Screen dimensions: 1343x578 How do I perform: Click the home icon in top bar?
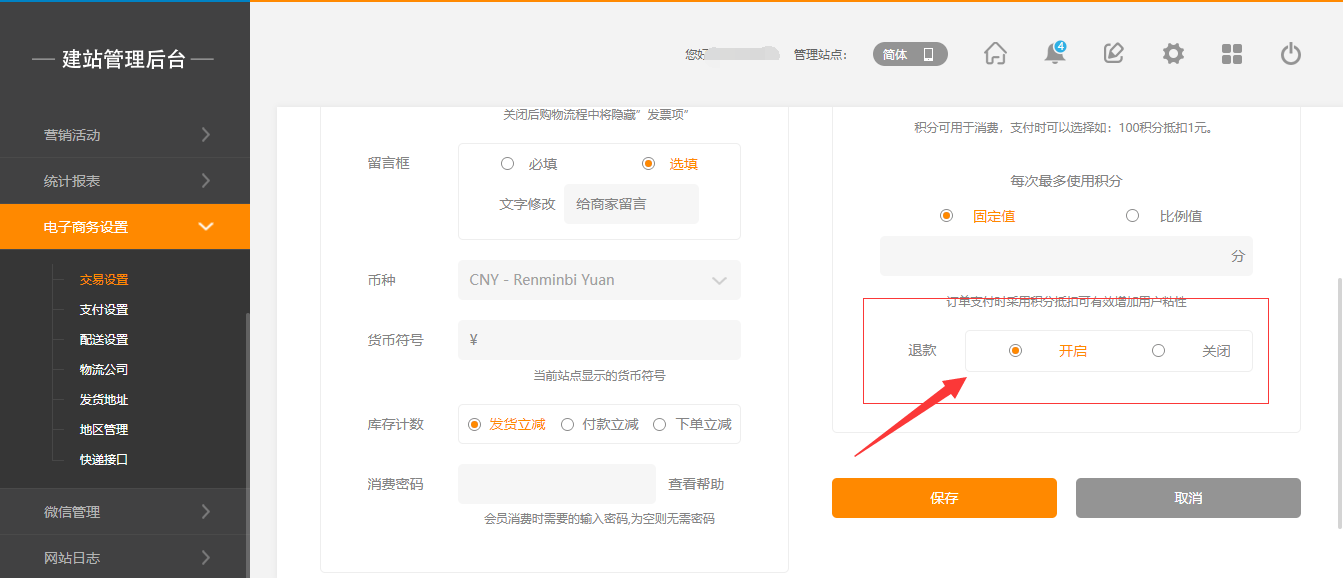[995, 54]
